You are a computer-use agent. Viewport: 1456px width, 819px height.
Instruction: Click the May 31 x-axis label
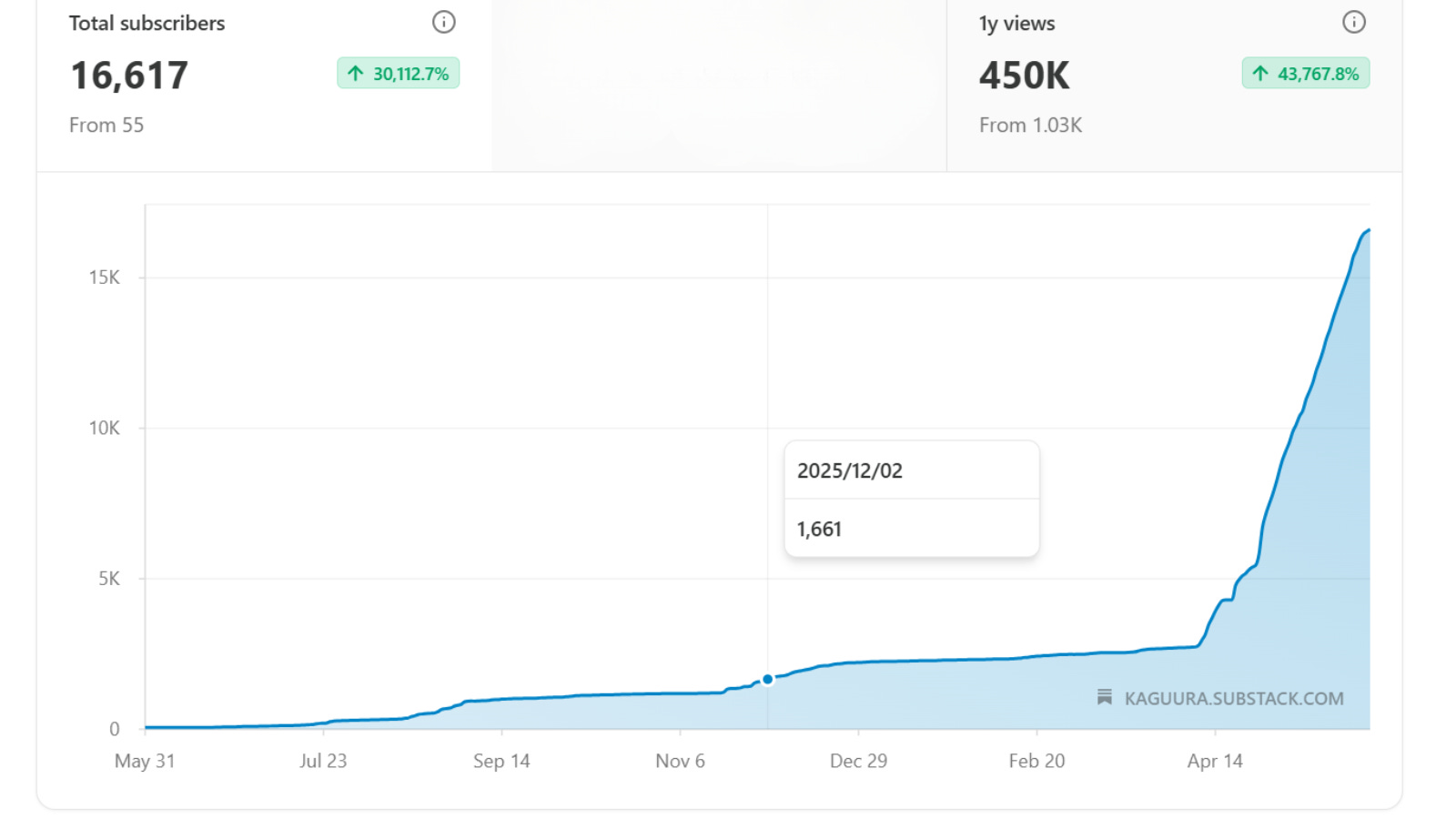145,762
